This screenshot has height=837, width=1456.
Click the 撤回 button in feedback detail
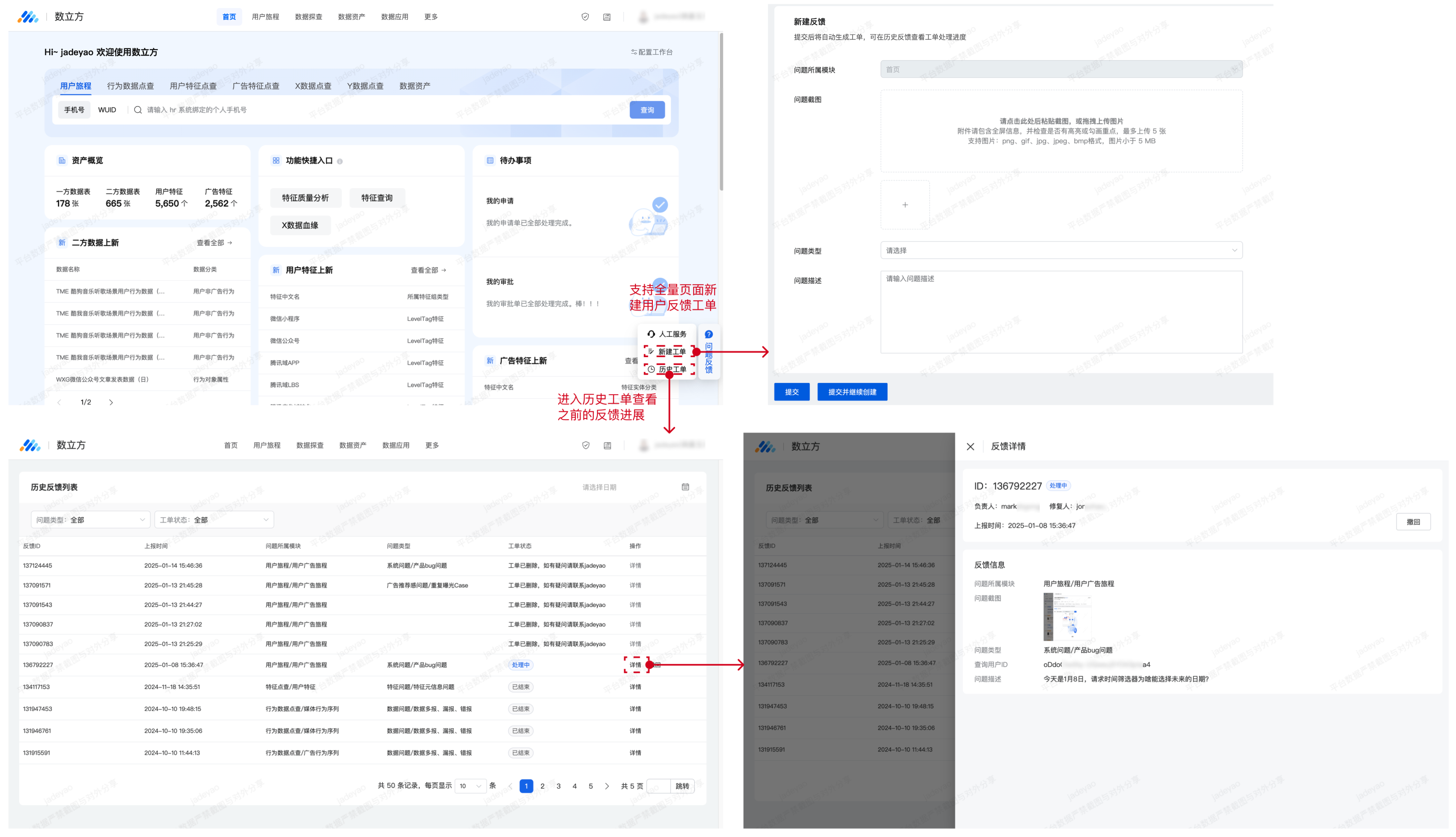point(1413,522)
